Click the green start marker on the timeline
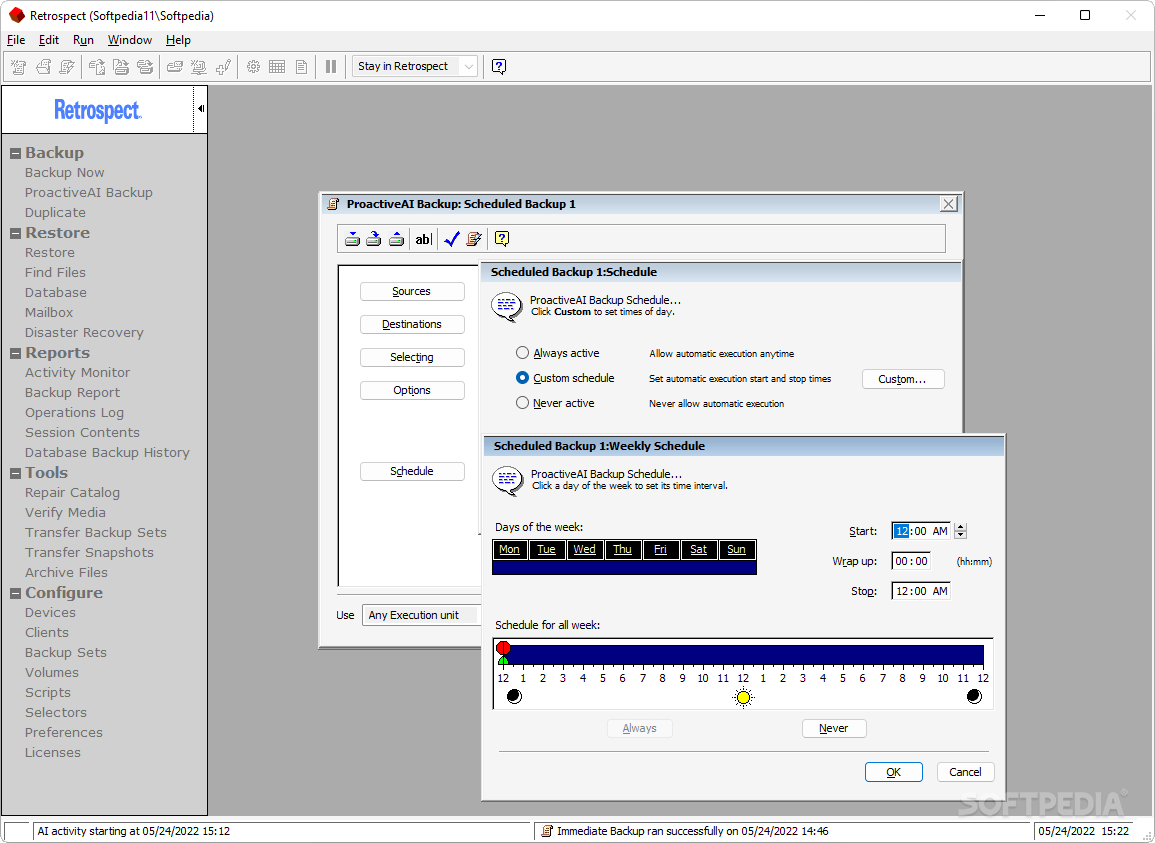Image resolution: width=1155 pixels, height=843 pixels. point(503,660)
